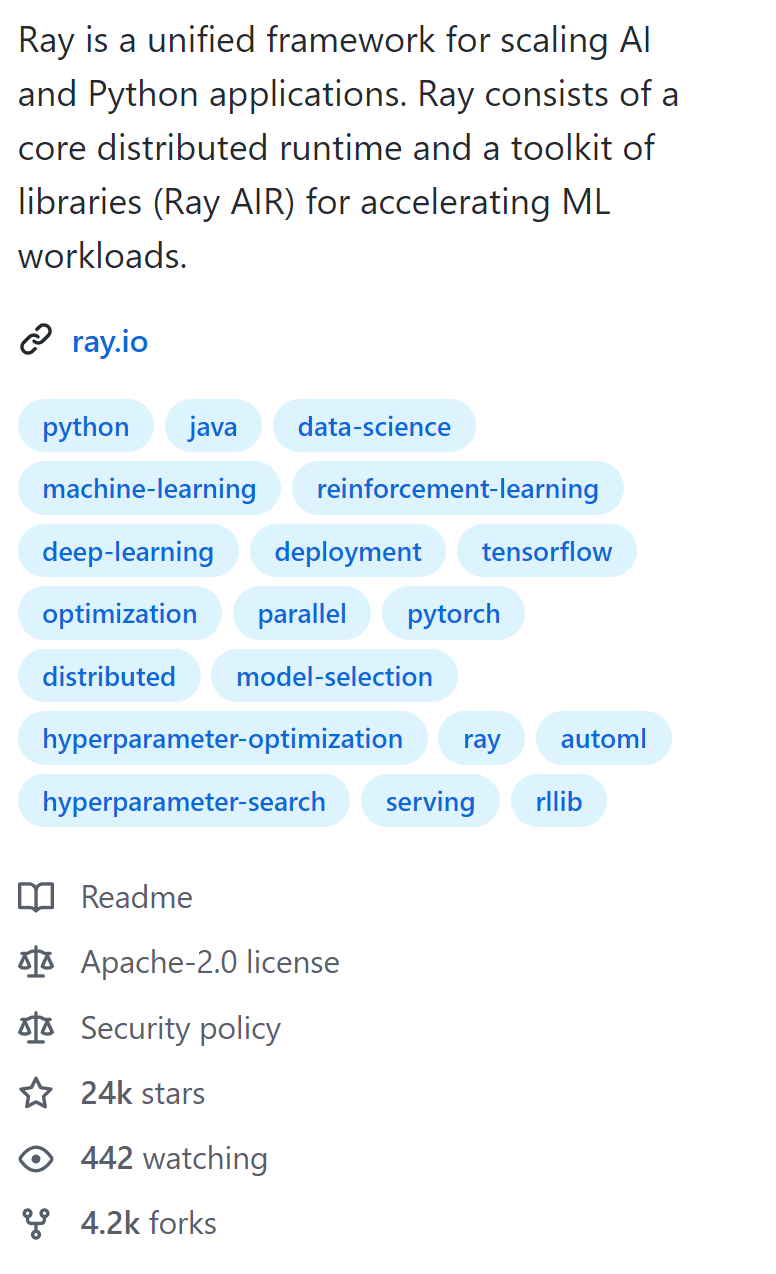Click the eye icon next to 442 watching
The image size is (776, 1274).
point(36,1159)
